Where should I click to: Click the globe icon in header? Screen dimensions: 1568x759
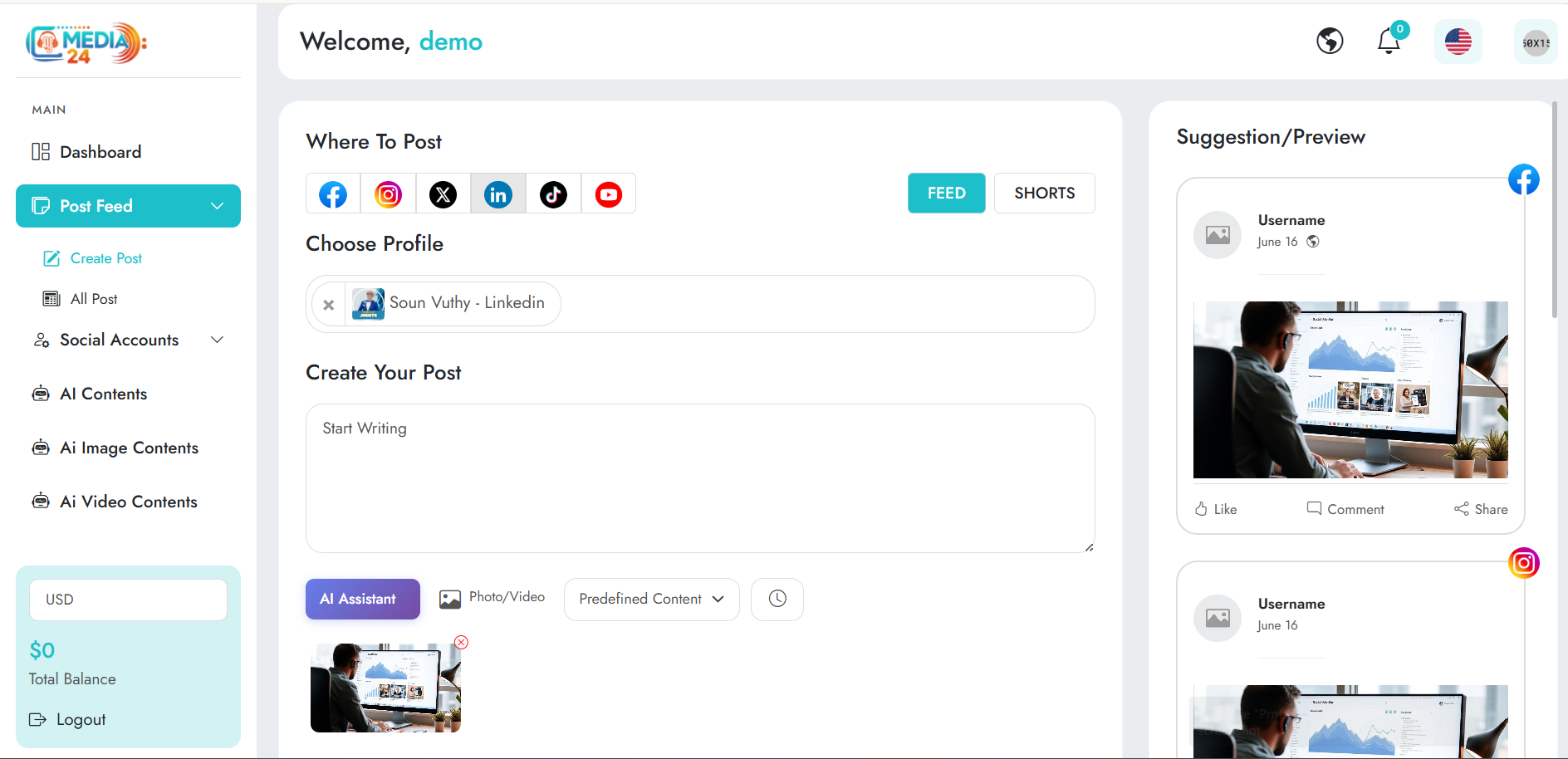[x=1330, y=41]
